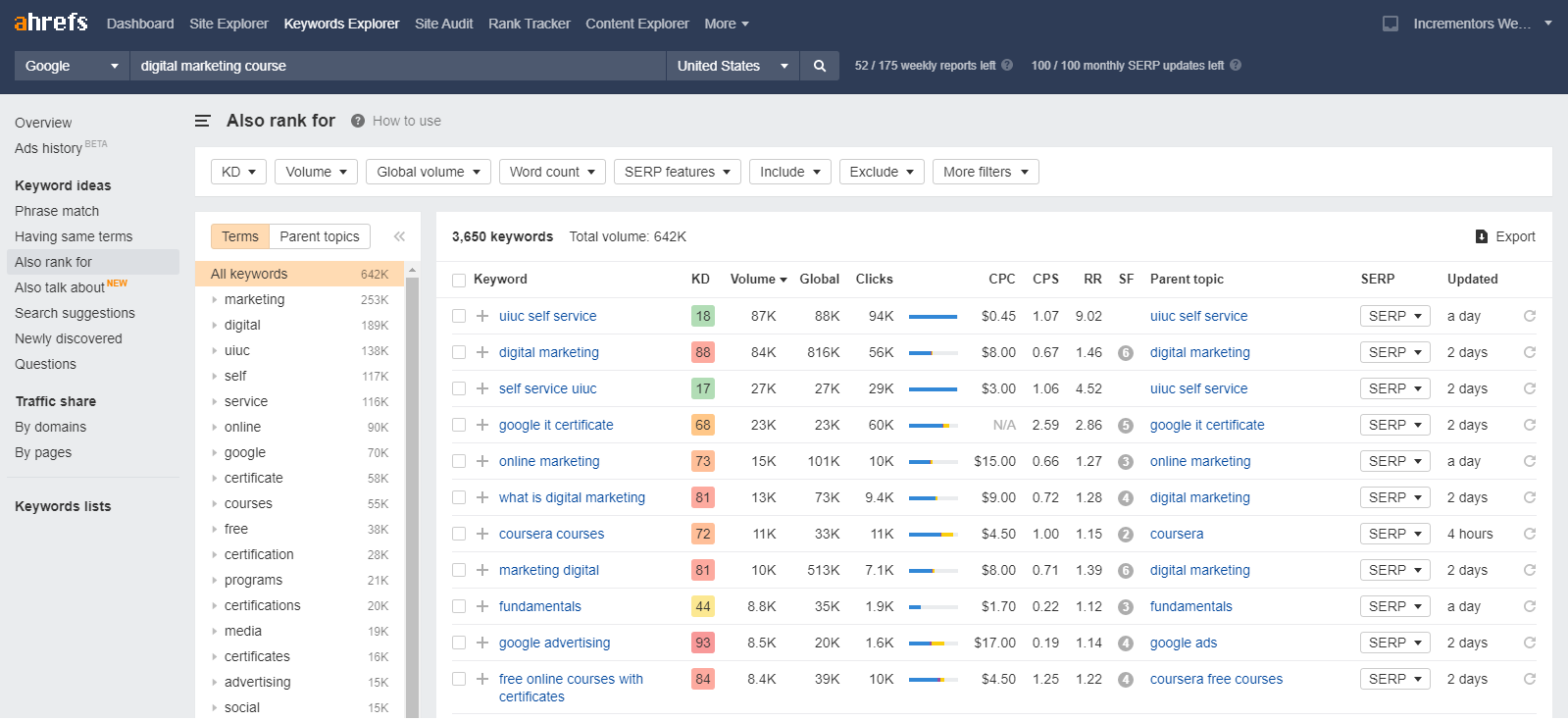
Task: Open the How to use link
Action: click(x=407, y=121)
